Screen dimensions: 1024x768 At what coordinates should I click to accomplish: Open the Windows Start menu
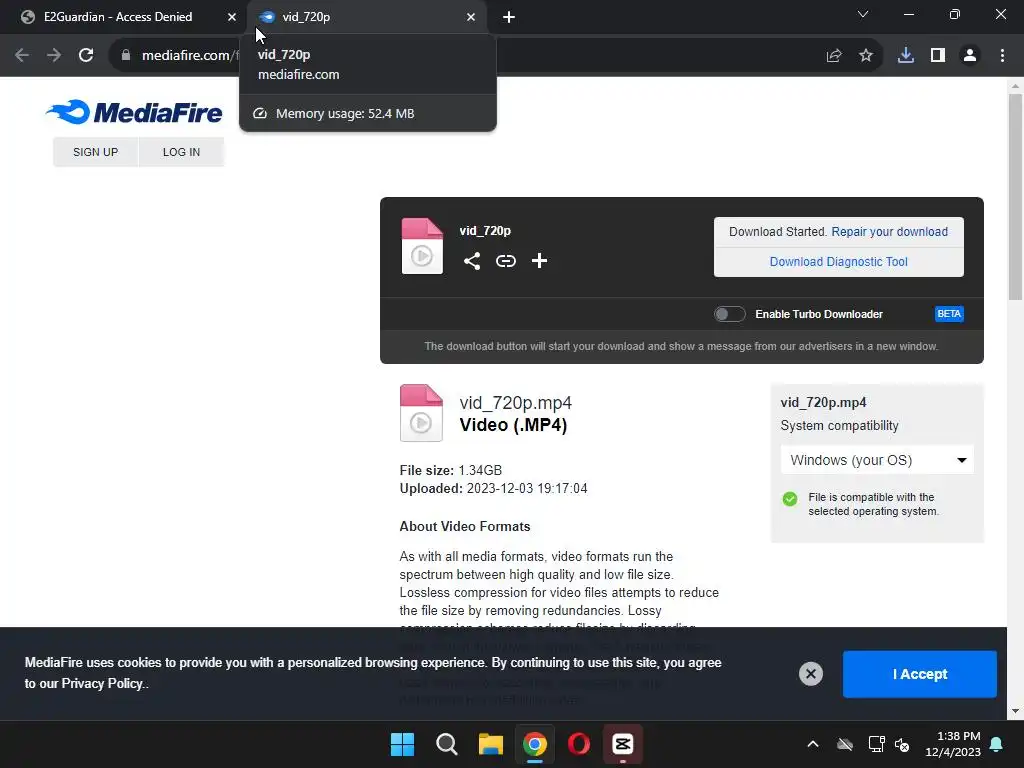click(x=402, y=744)
